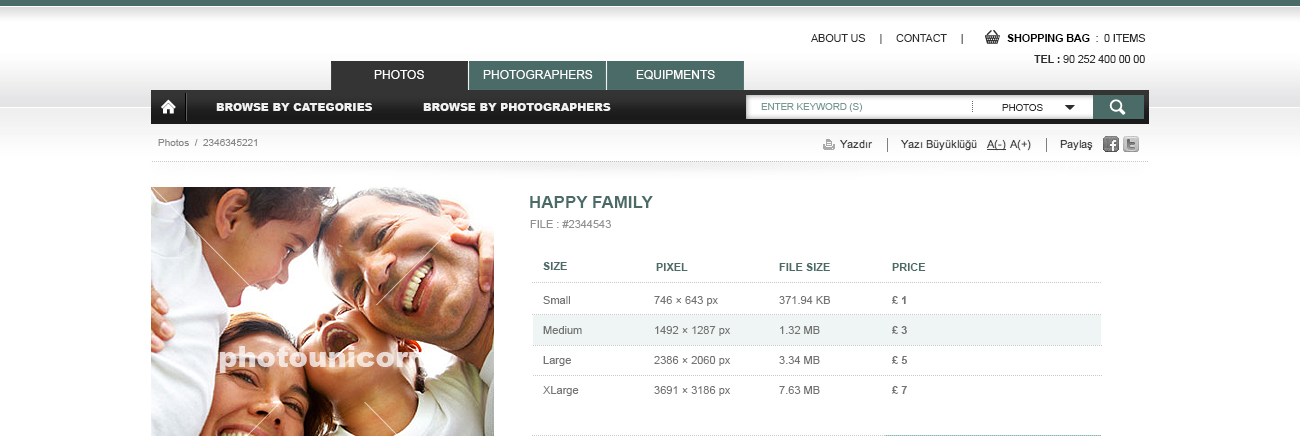This screenshot has width=1300, height=436.
Task: Open BROWSE BY PHOTOGRAPHERS menu
Action: coord(517,107)
